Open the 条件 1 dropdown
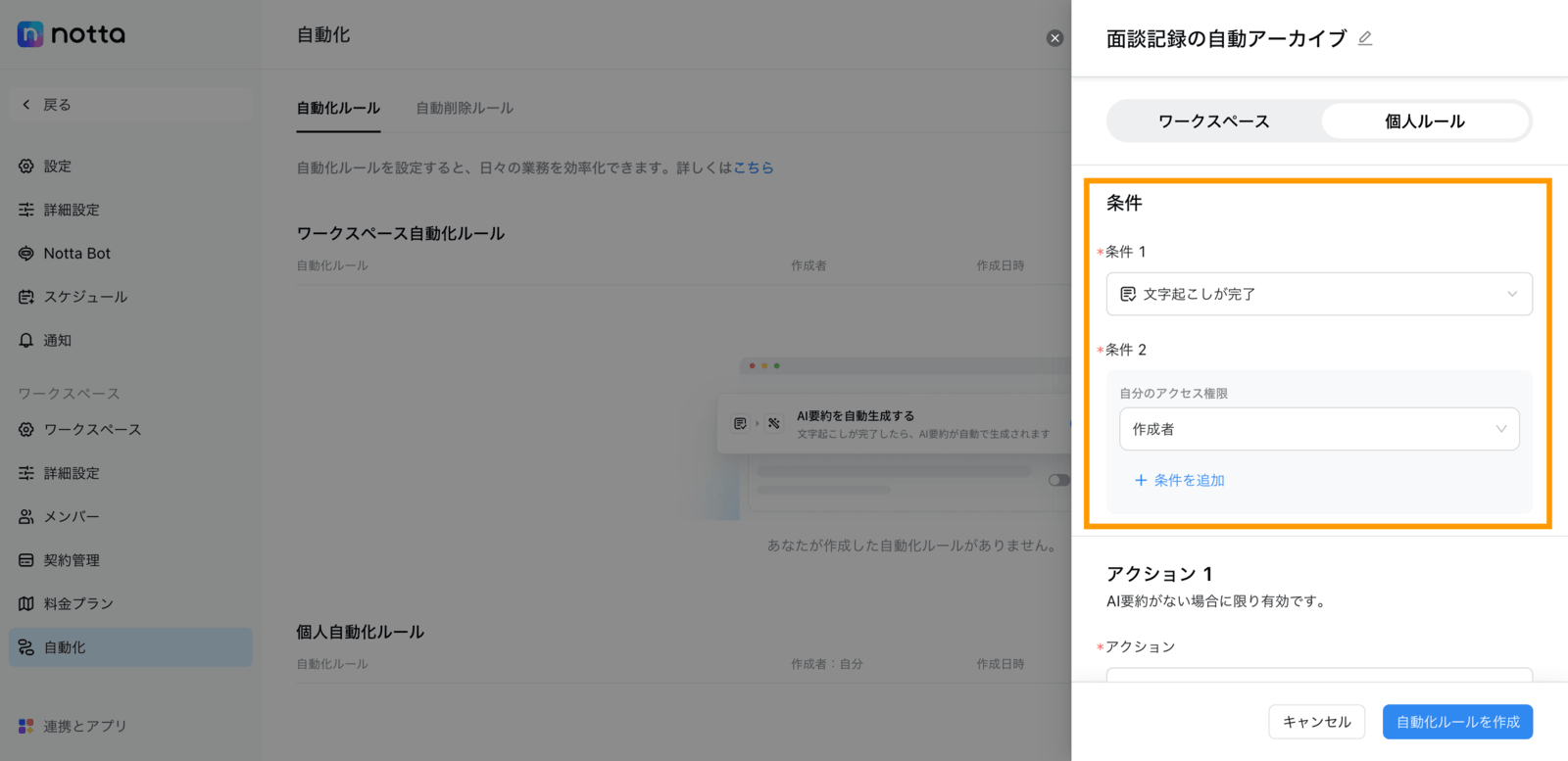Screen dimensions: 1568x761 point(1319,294)
